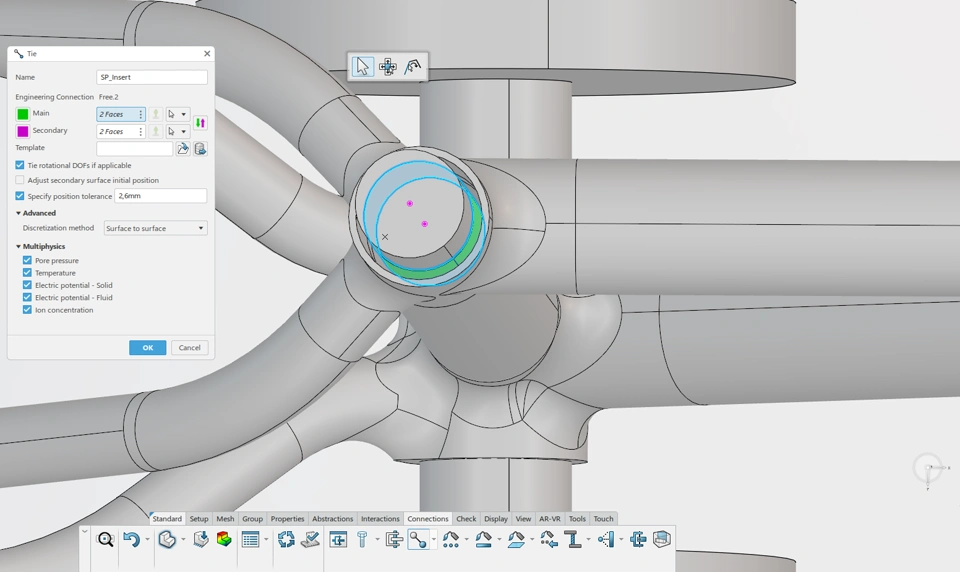The height and width of the screenshot is (572, 960).
Task: Click the bolt connection icon in the toolbar
Action: (362, 540)
